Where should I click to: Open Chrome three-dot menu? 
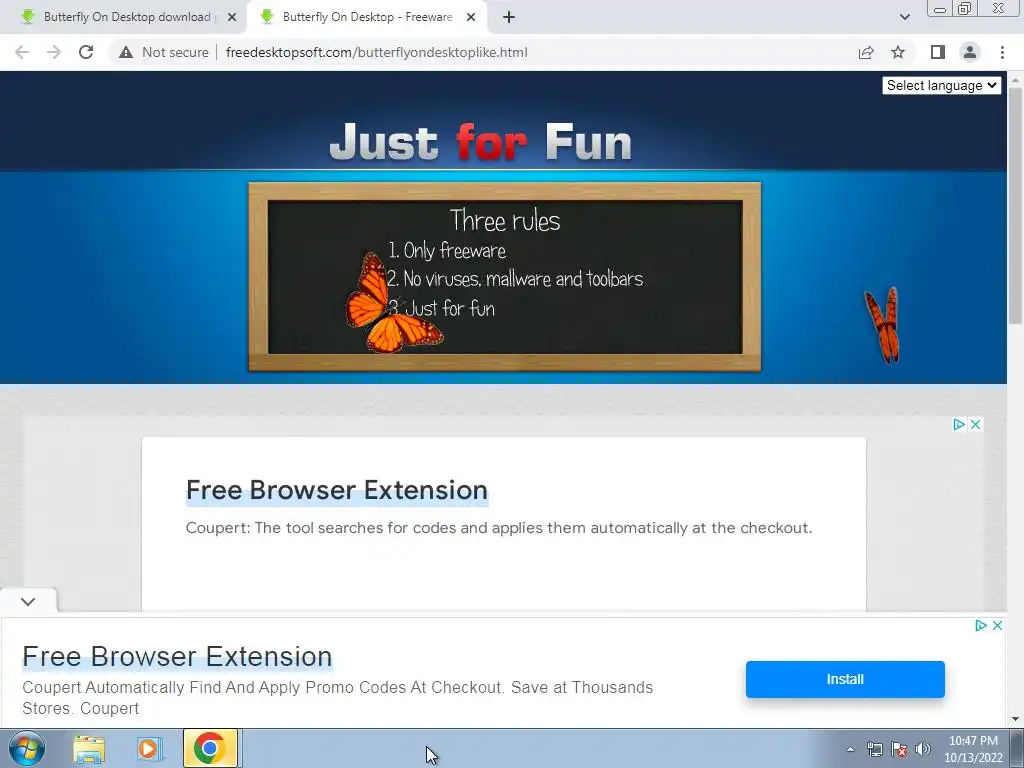pyautogui.click(x=1002, y=52)
